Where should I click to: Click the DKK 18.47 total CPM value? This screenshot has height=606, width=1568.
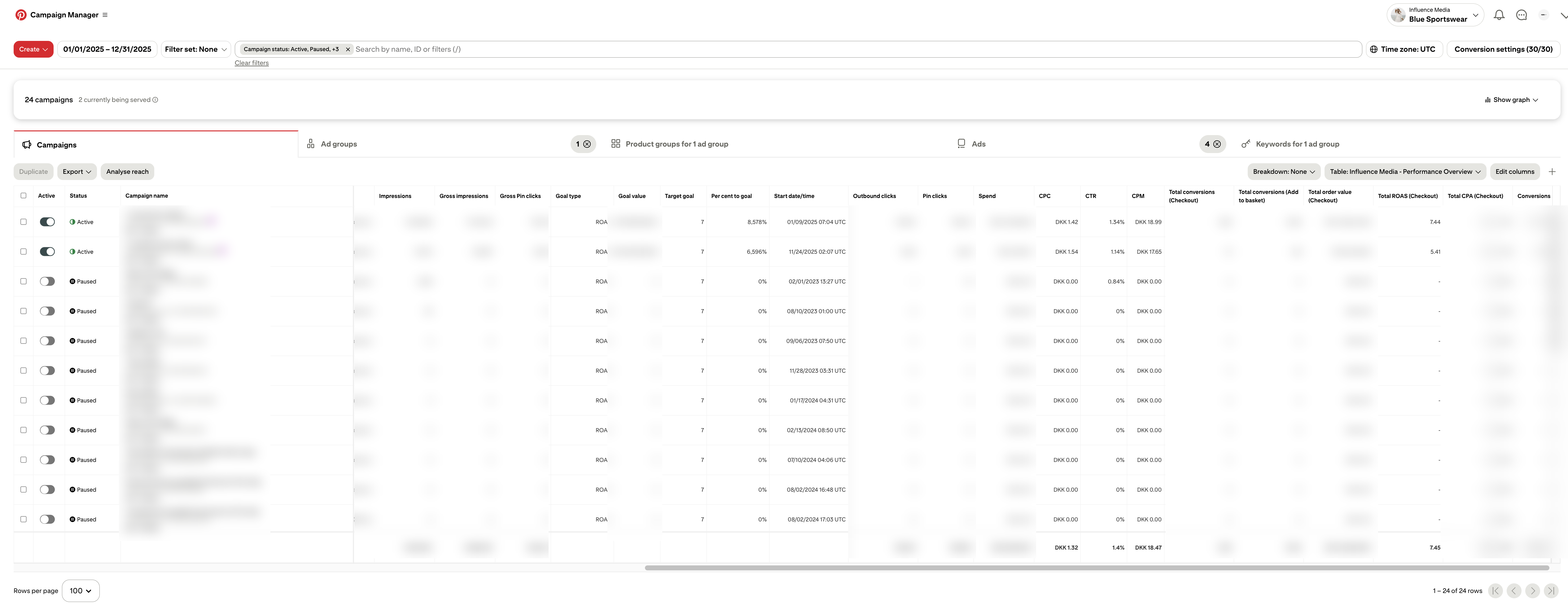[1148, 548]
